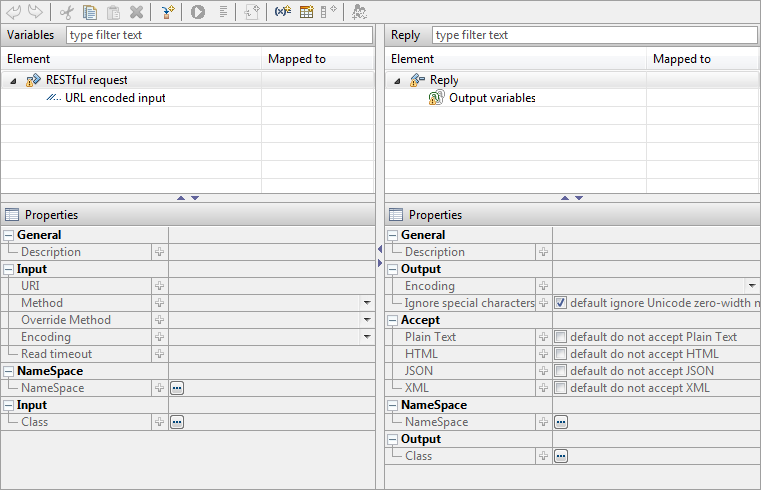
Task: Click the Copy icon in toolbar
Action: point(90,12)
